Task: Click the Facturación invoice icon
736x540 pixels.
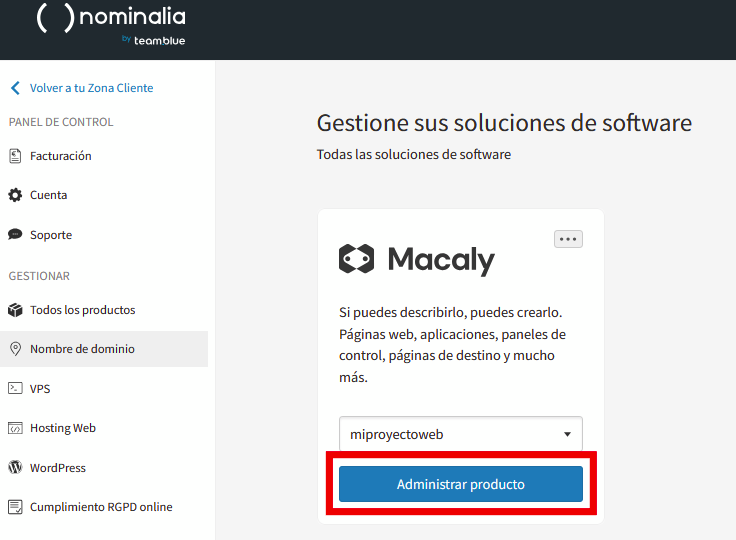Action: [15, 156]
